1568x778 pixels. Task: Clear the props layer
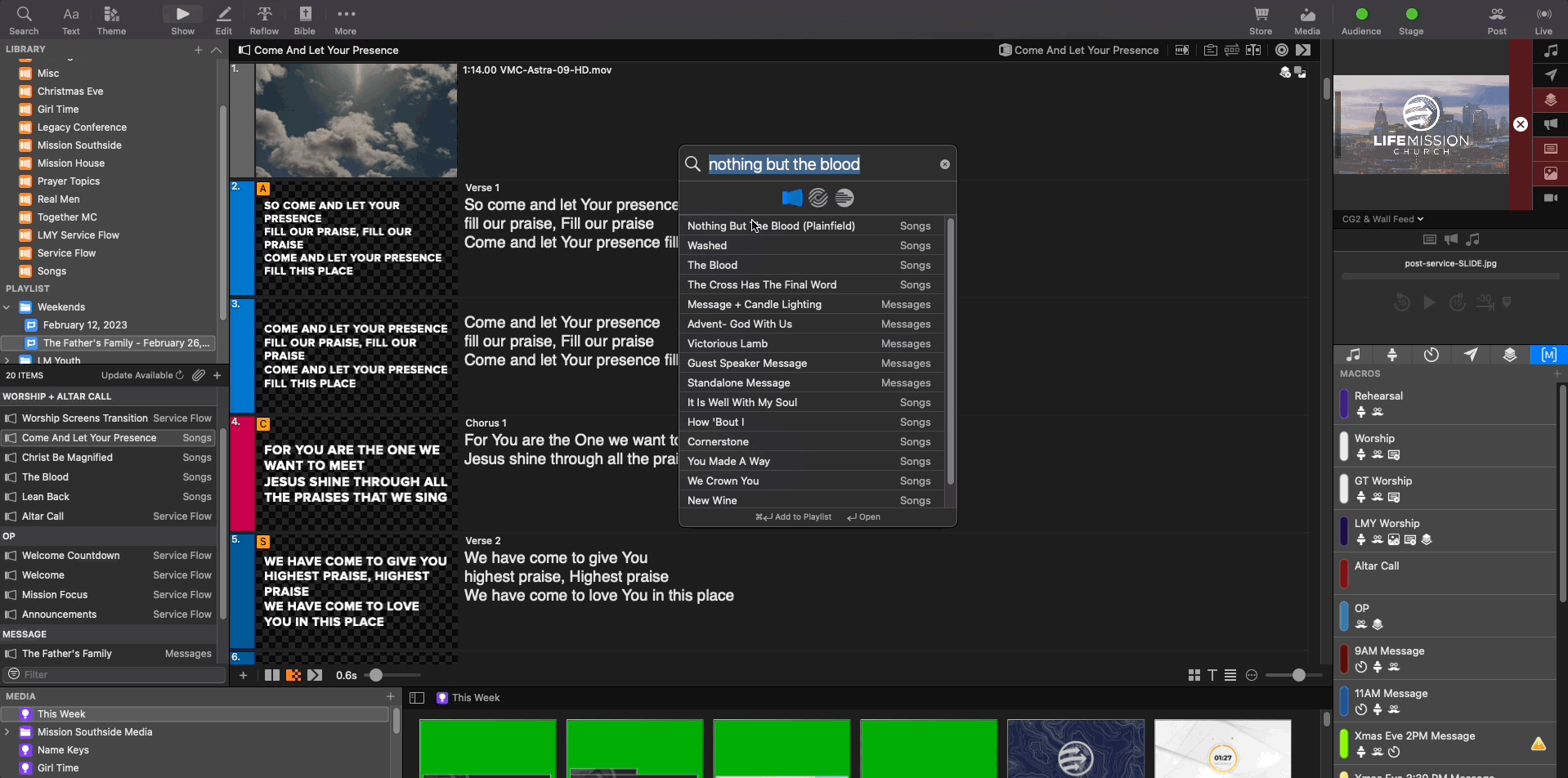coord(1551,100)
